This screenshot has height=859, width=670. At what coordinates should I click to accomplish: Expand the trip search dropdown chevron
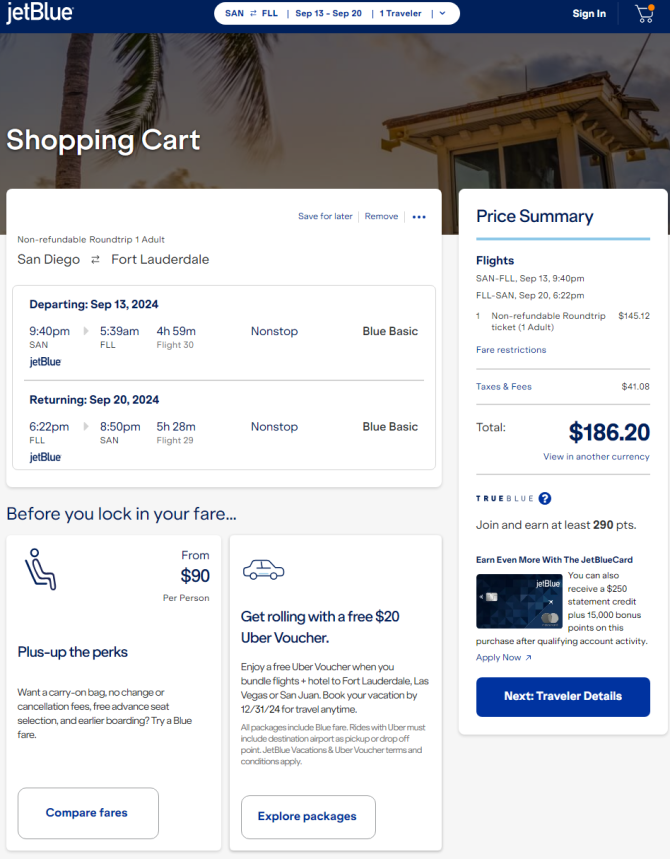(x=443, y=14)
